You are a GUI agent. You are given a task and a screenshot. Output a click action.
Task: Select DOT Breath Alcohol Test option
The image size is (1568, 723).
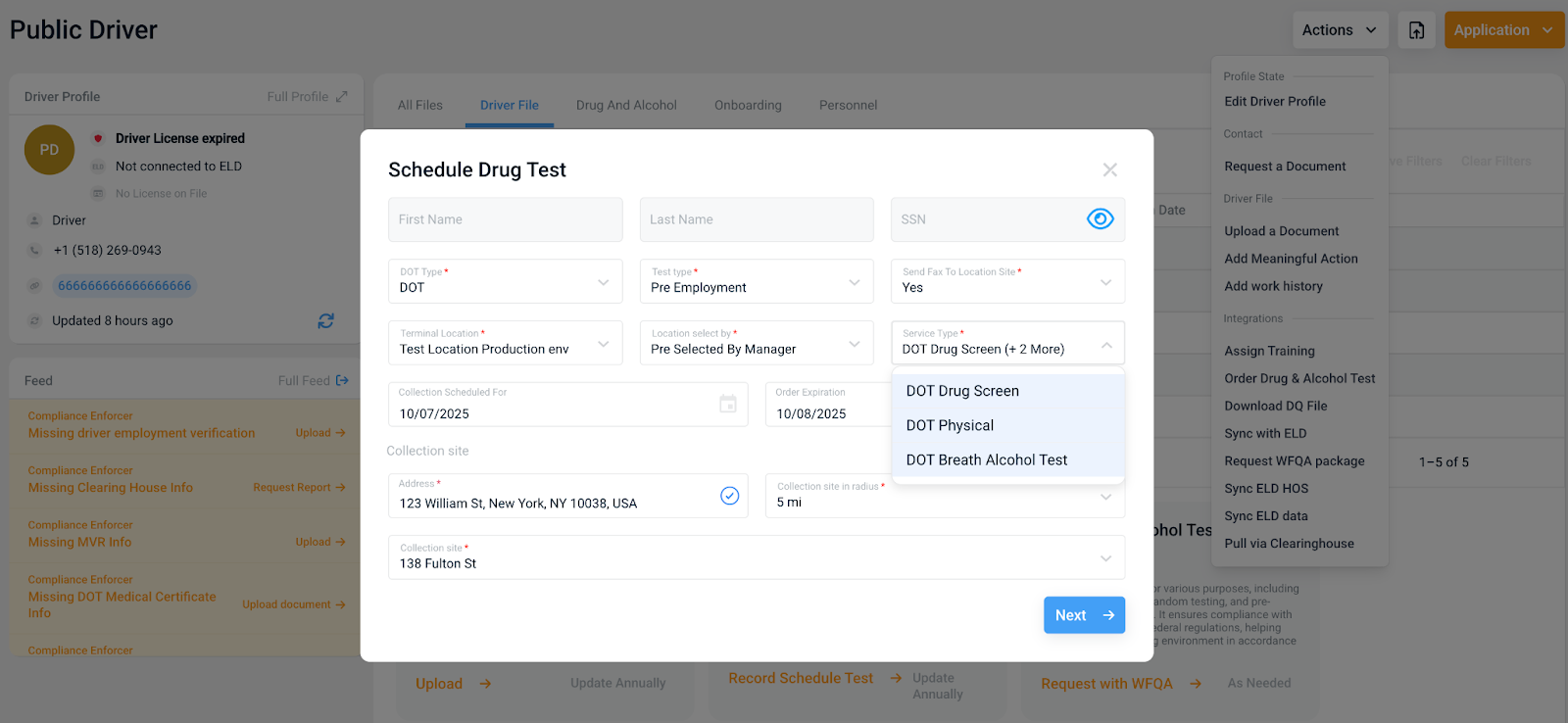point(1008,459)
